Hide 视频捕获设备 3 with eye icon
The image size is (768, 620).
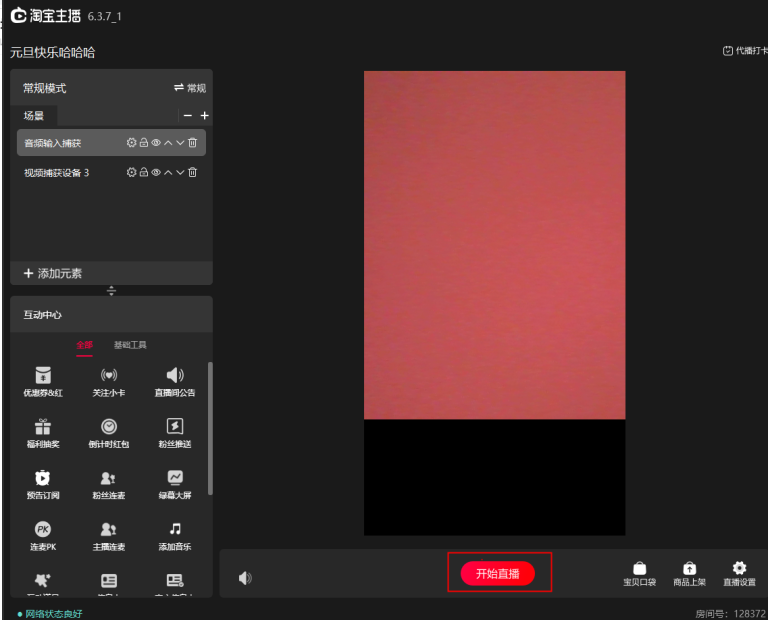pos(156,172)
